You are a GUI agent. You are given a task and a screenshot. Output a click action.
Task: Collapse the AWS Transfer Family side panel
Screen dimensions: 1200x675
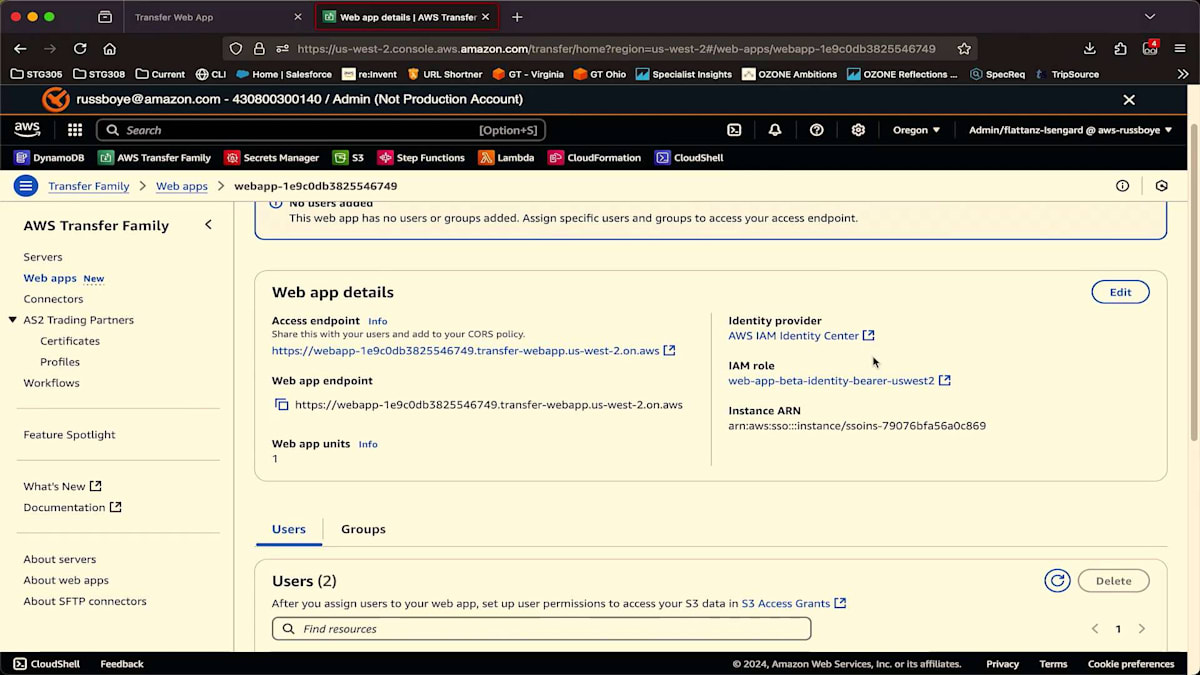(x=208, y=225)
